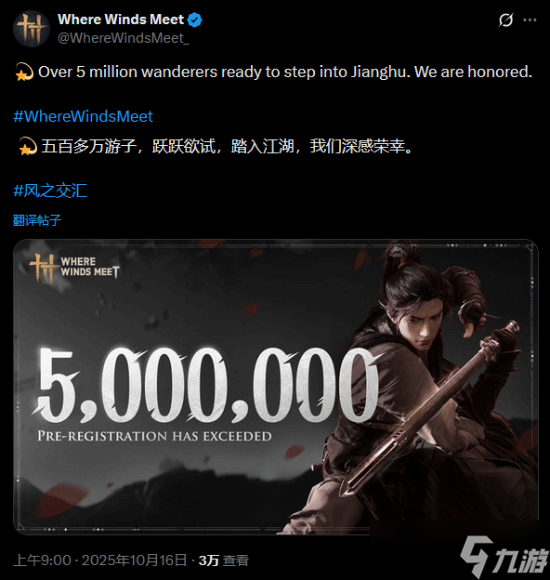Screen dimensions: 550x580
Task: Click the blue verified badge
Action: (x=195, y=20)
